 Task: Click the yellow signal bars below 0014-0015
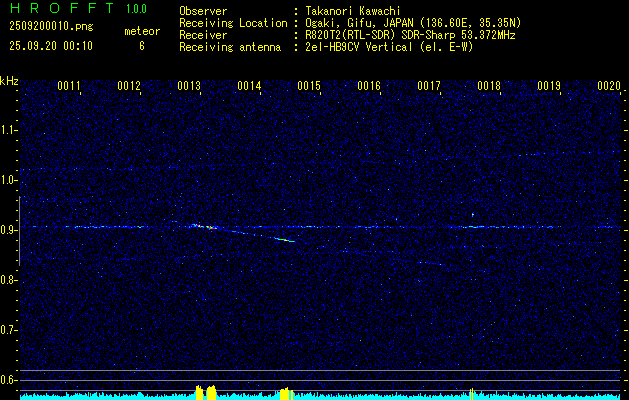[x=286, y=394]
